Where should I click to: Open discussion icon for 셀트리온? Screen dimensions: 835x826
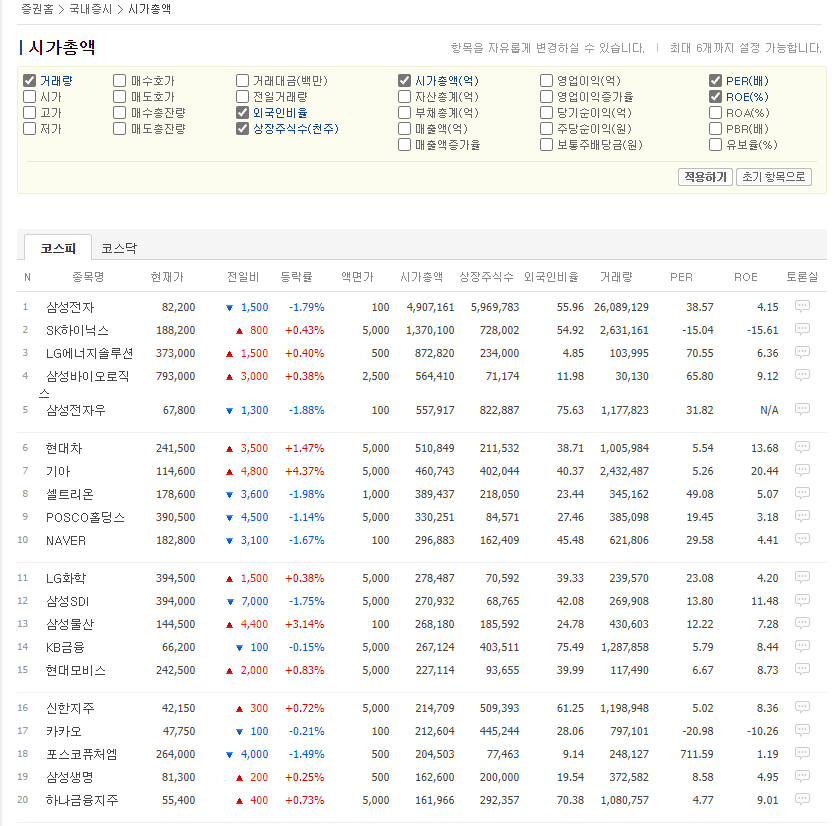(802, 493)
